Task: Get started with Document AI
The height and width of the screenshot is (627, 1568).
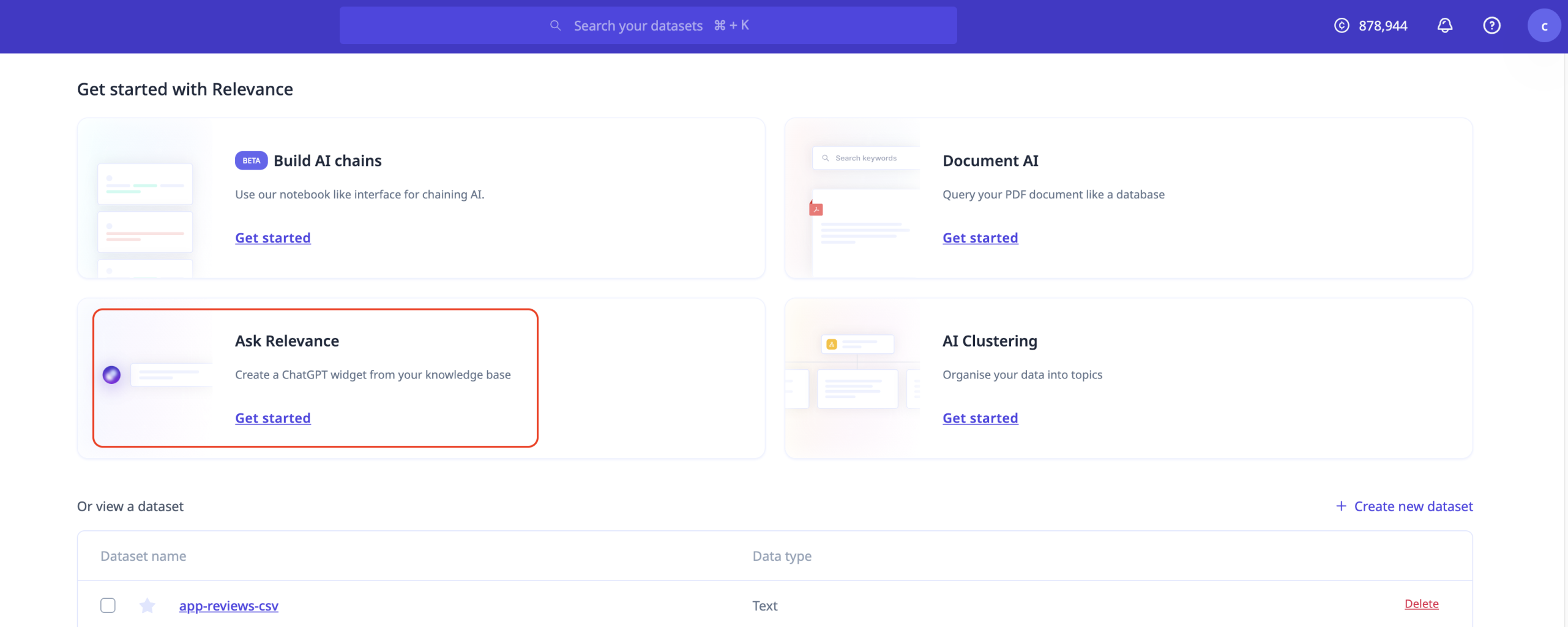Action: tap(980, 238)
